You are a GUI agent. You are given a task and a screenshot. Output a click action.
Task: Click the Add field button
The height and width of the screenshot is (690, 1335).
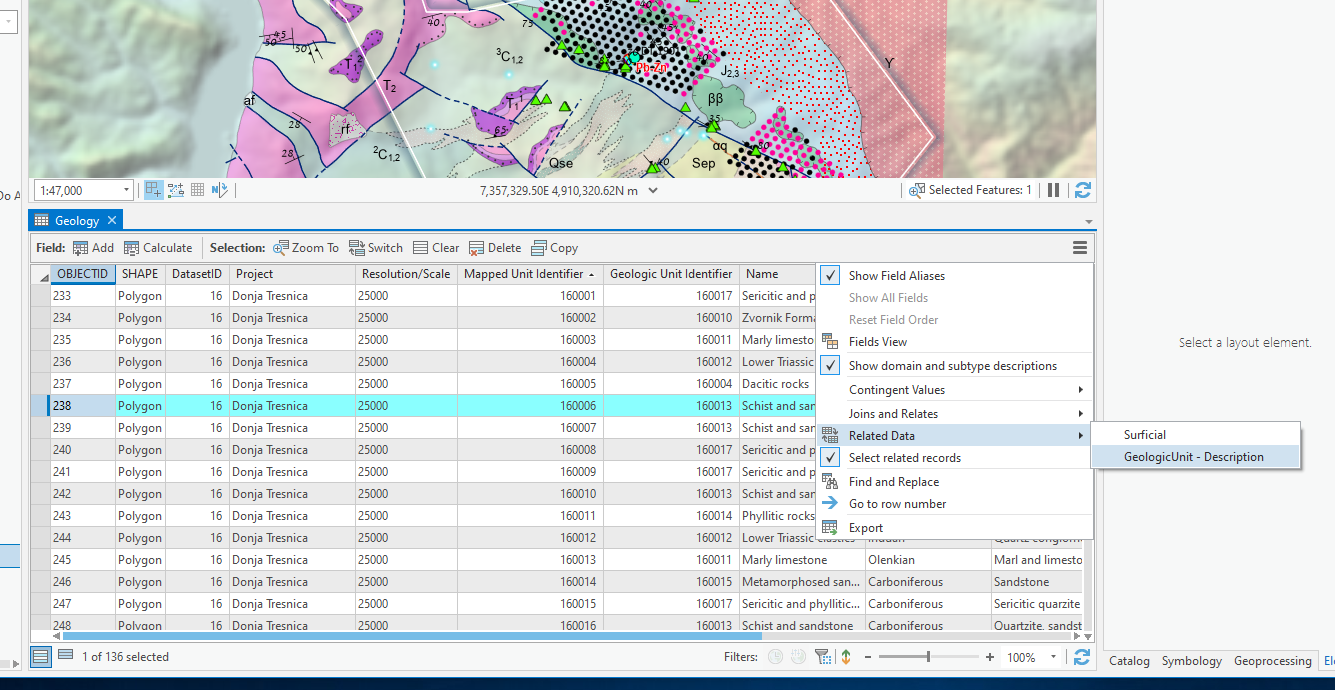[x=93, y=248]
